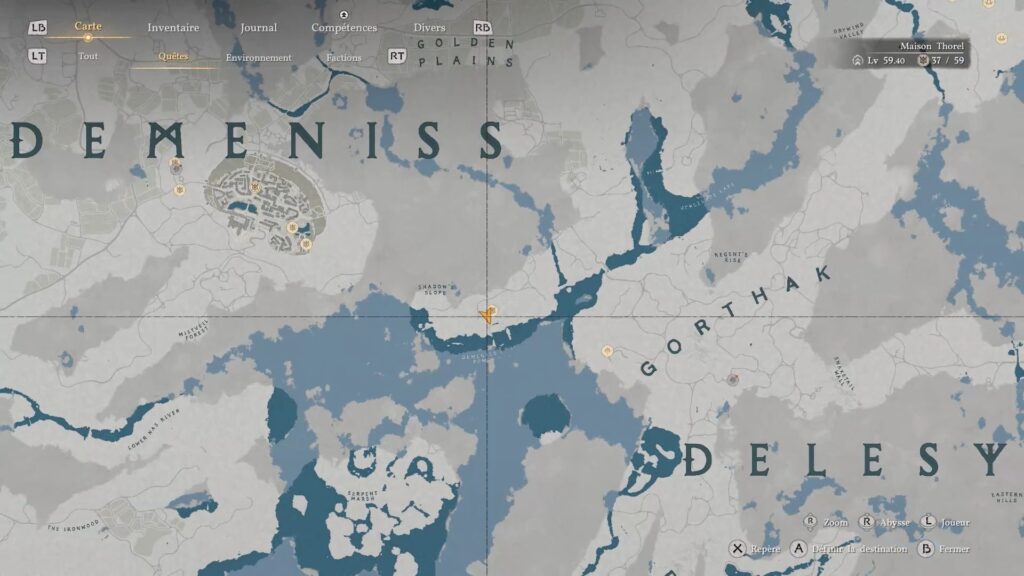Click the L stick Joueur icon
Screen dimensions: 1024x576
(x=928, y=522)
